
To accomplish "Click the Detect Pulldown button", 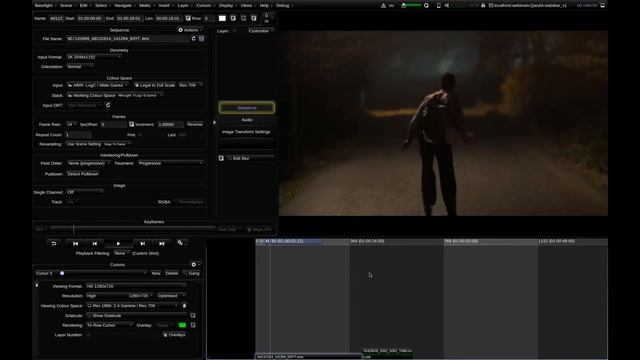I will (83, 174).
